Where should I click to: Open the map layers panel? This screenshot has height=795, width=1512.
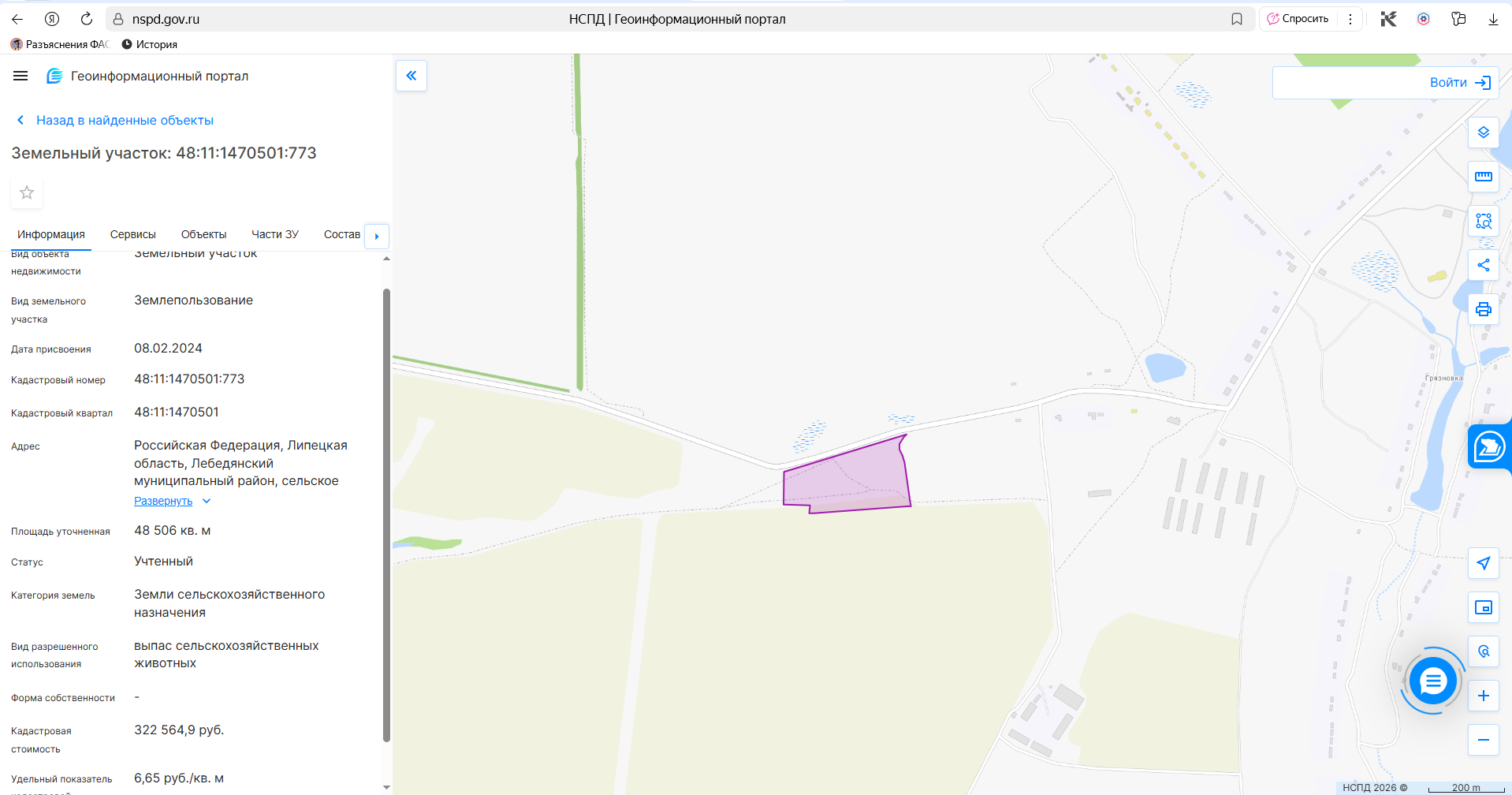point(1483,132)
